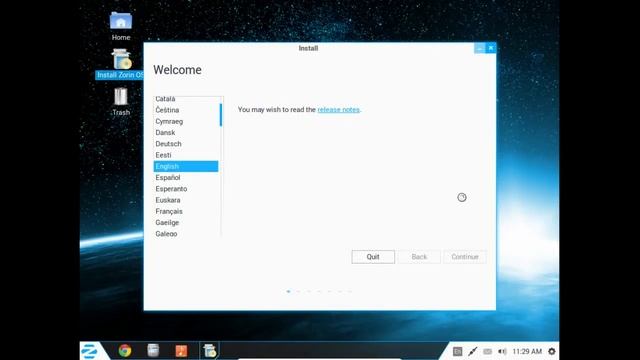Open the Trash desktop icon
Viewport: 640px width, 360px height.
[121, 102]
